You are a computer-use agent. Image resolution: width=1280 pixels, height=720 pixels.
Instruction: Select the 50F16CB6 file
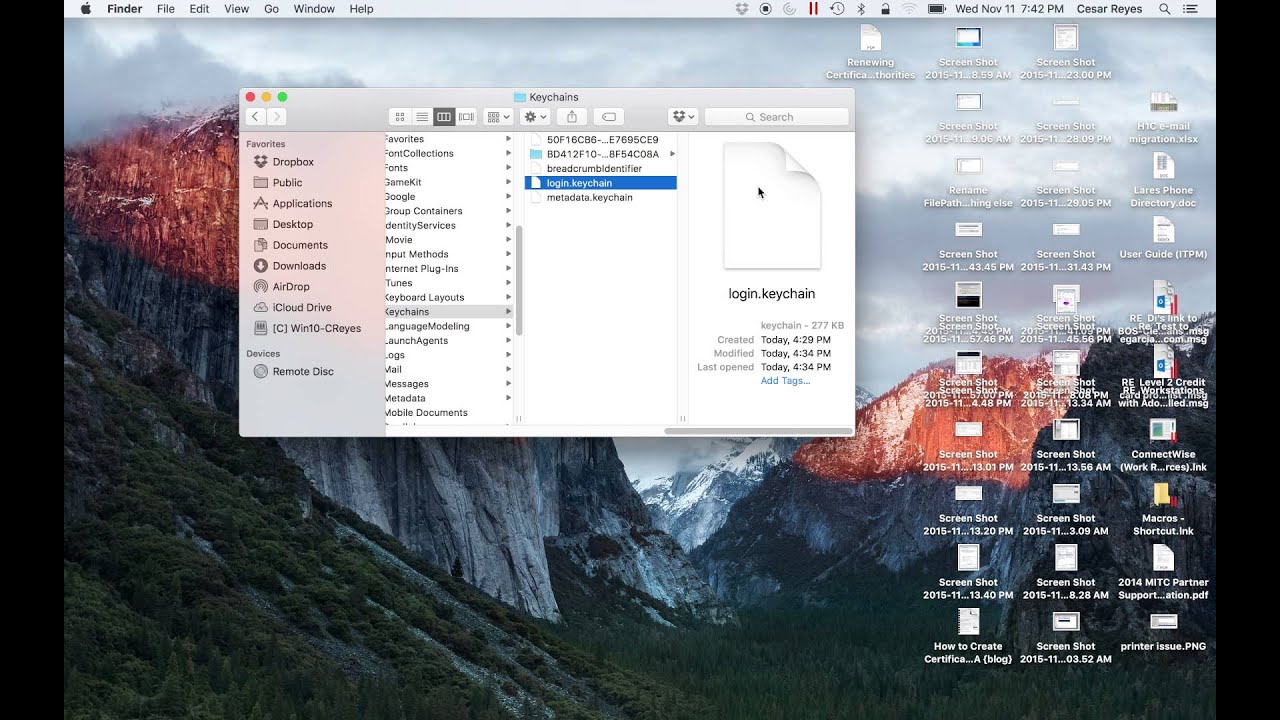(601, 140)
